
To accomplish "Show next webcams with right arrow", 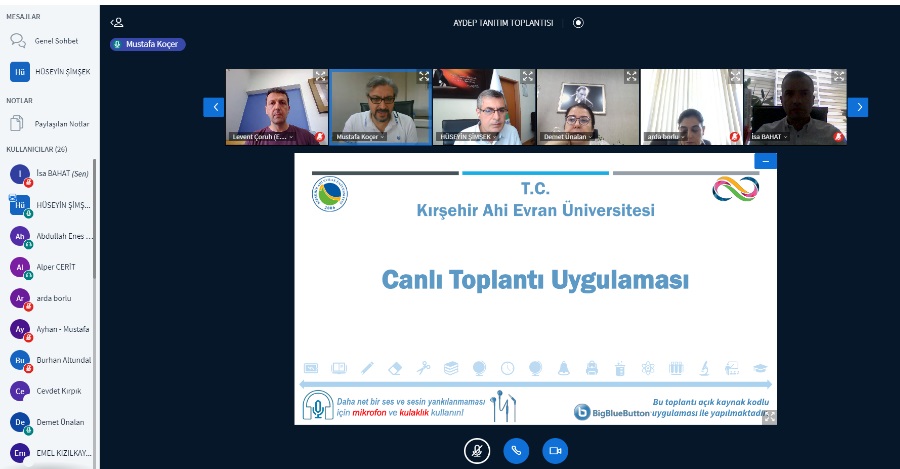I will pos(858,107).
